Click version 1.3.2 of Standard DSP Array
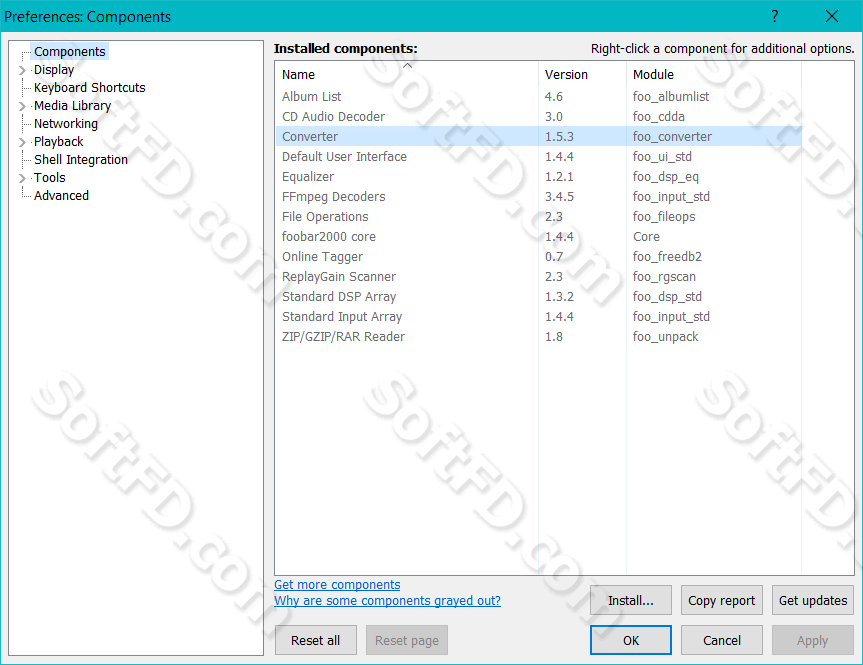This screenshot has height=665, width=863. [559, 297]
